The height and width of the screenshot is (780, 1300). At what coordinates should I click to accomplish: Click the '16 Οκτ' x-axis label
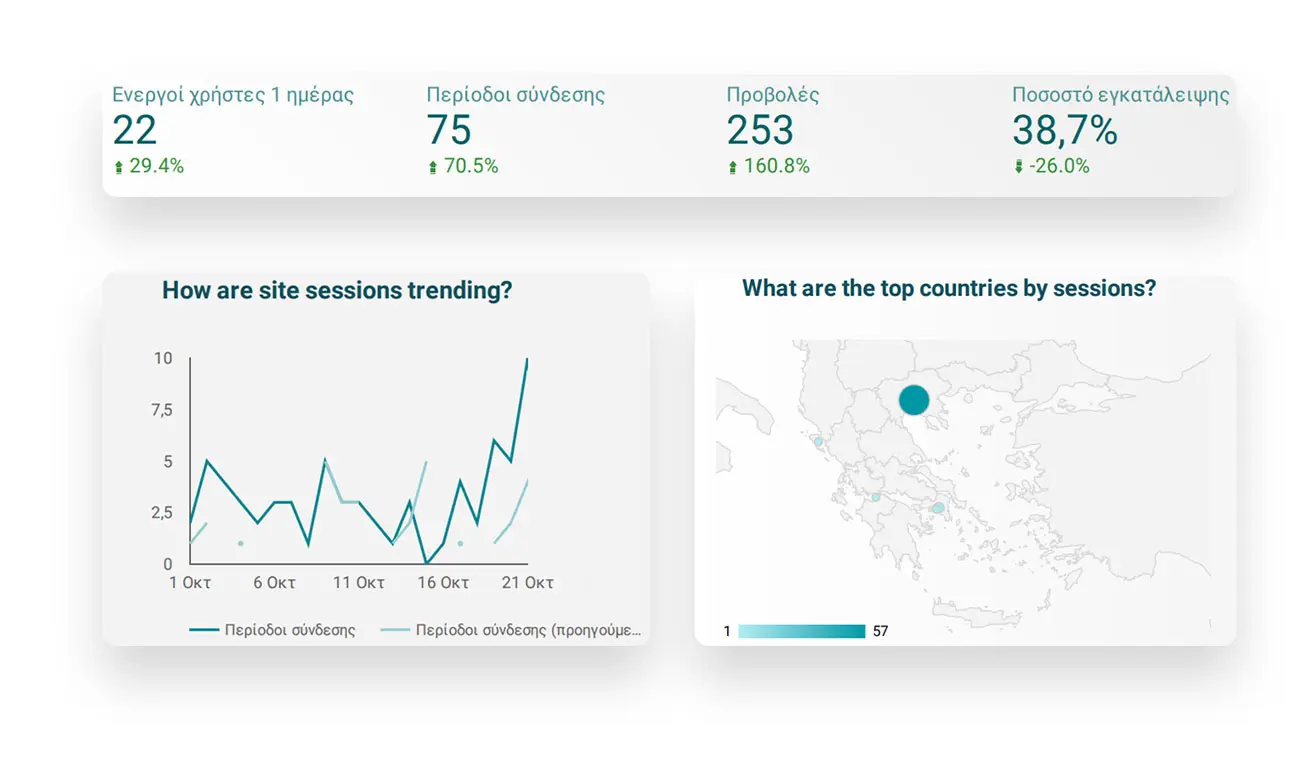443,583
